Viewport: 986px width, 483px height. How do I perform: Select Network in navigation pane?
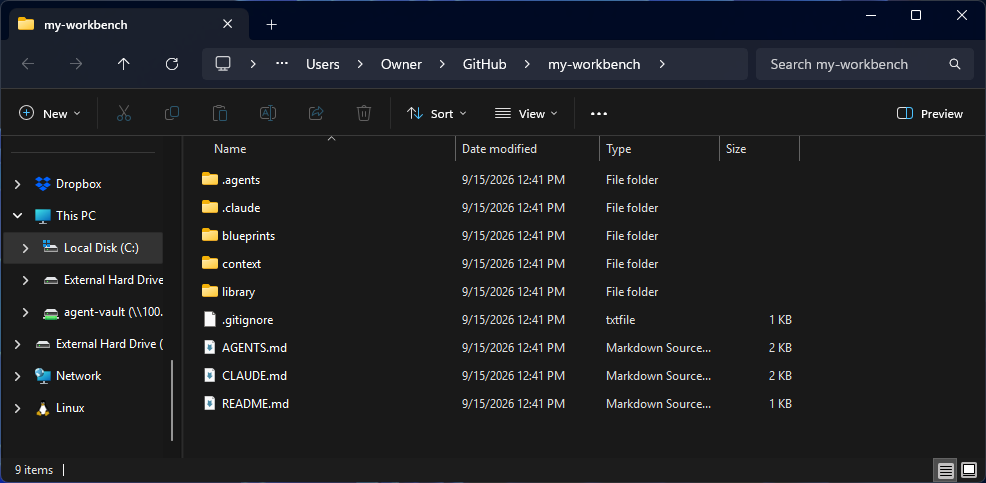[x=69, y=376]
